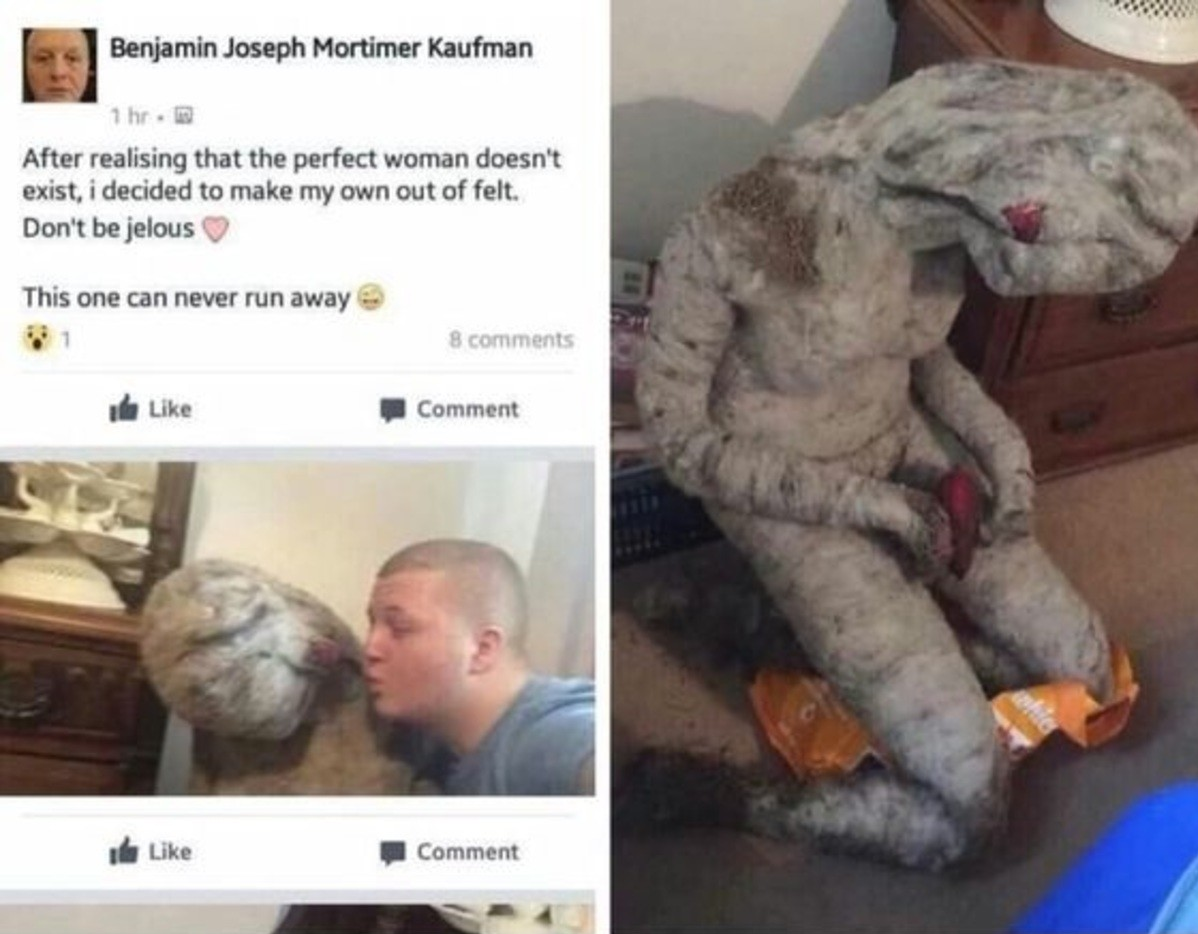Click the grinning emoji after run away
The height and width of the screenshot is (934, 1198).
pyautogui.click(x=369, y=296)
